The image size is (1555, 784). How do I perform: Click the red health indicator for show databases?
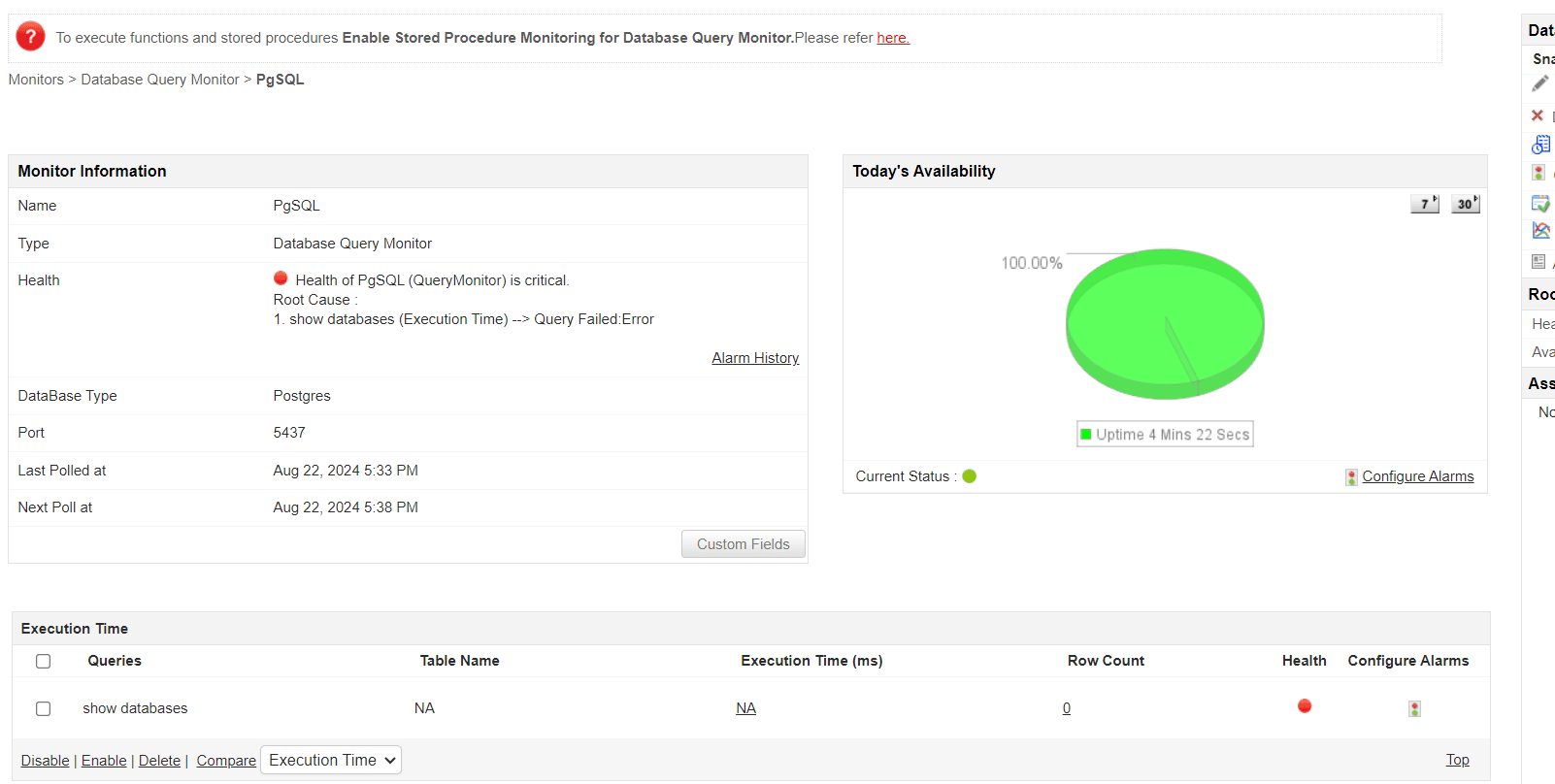[x=1305, y=706]
